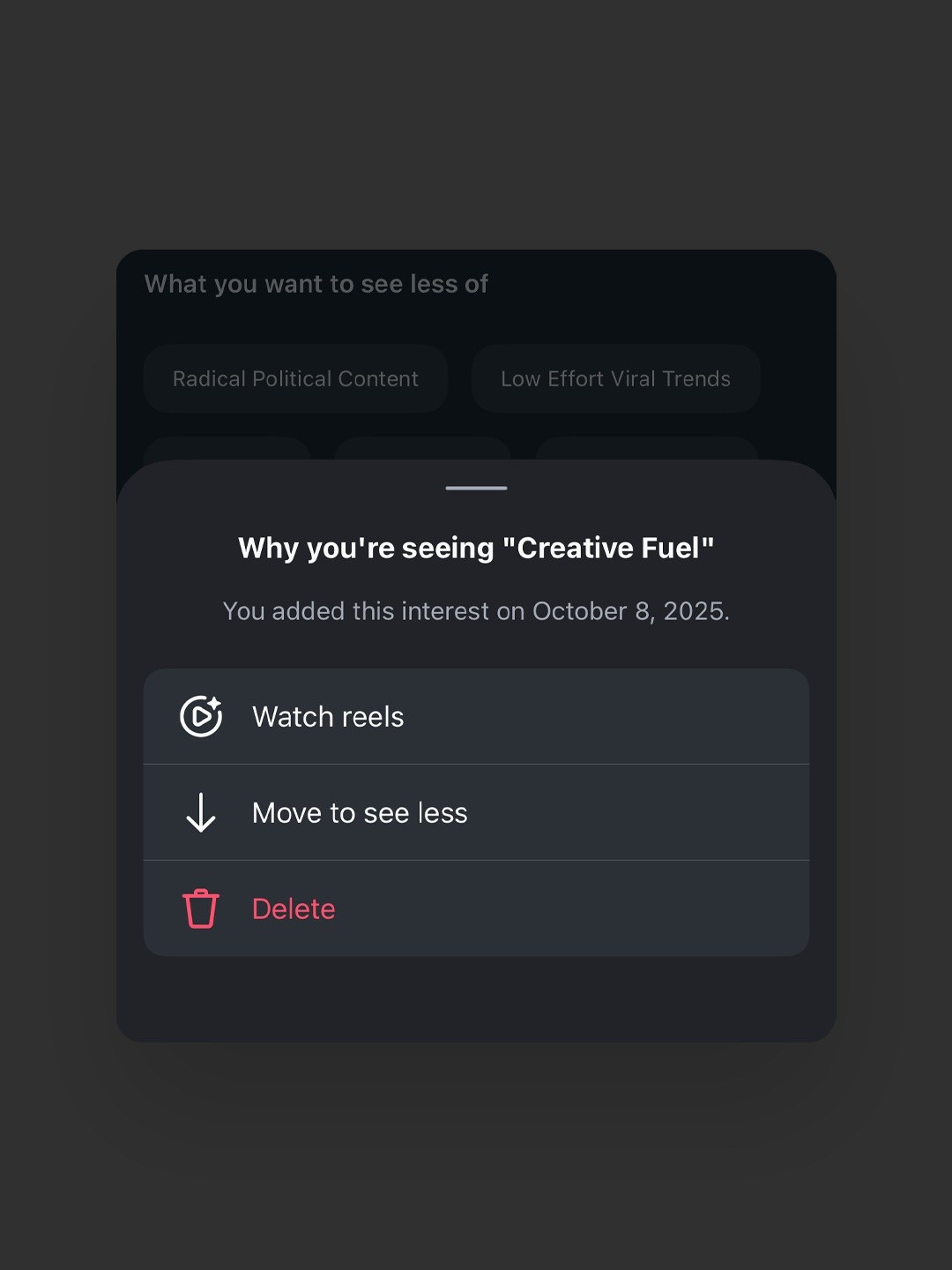Click the "You added this interest" text
952x1270 pixels.
click(x=375, y=611)
